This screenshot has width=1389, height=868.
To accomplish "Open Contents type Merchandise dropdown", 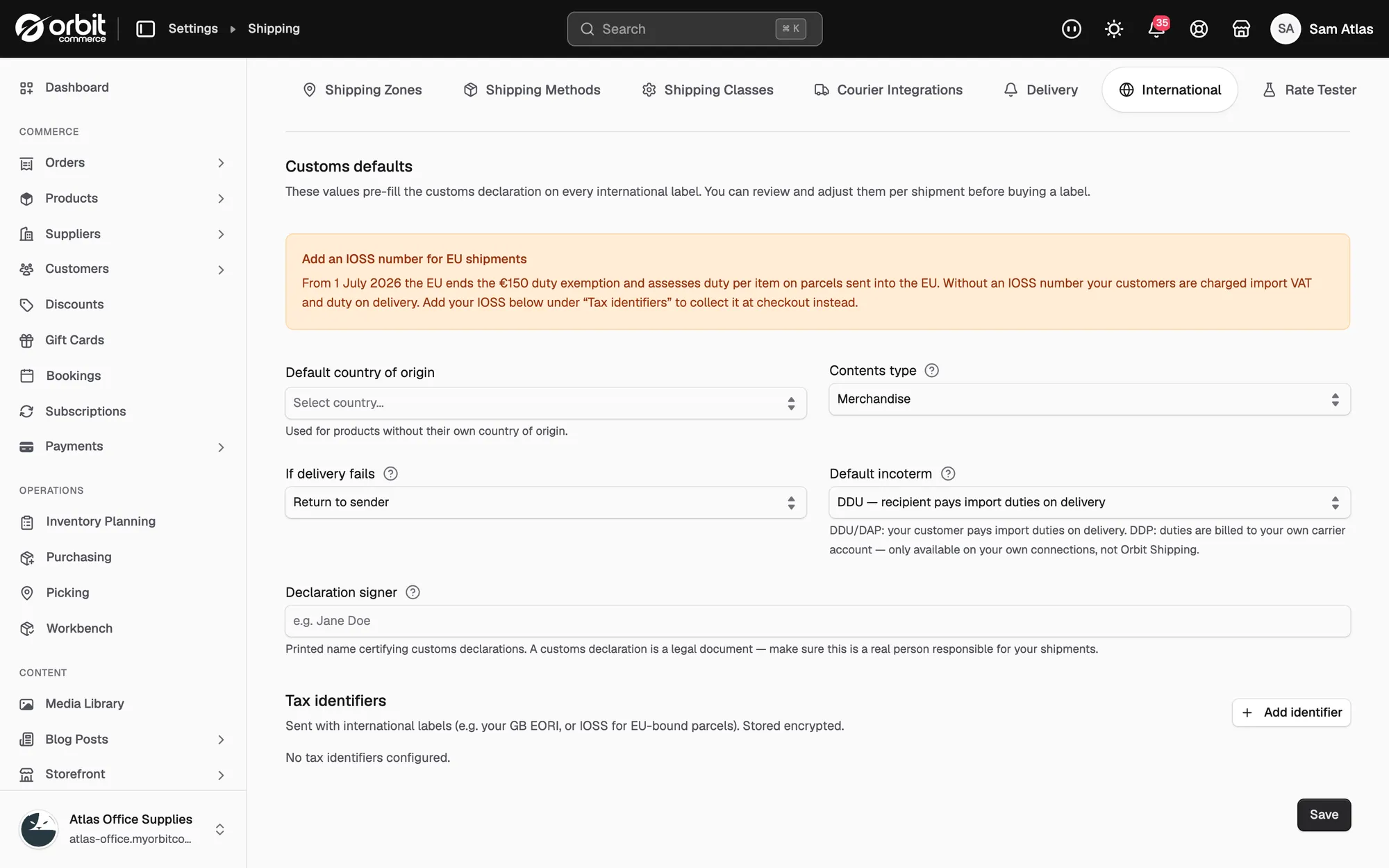I will [x=1090, y=399].
